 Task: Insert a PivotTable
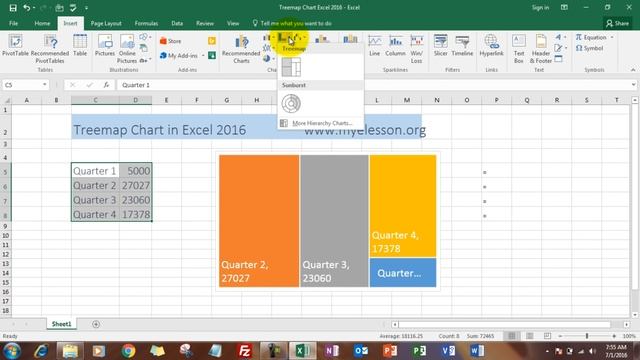click(15, 45)
